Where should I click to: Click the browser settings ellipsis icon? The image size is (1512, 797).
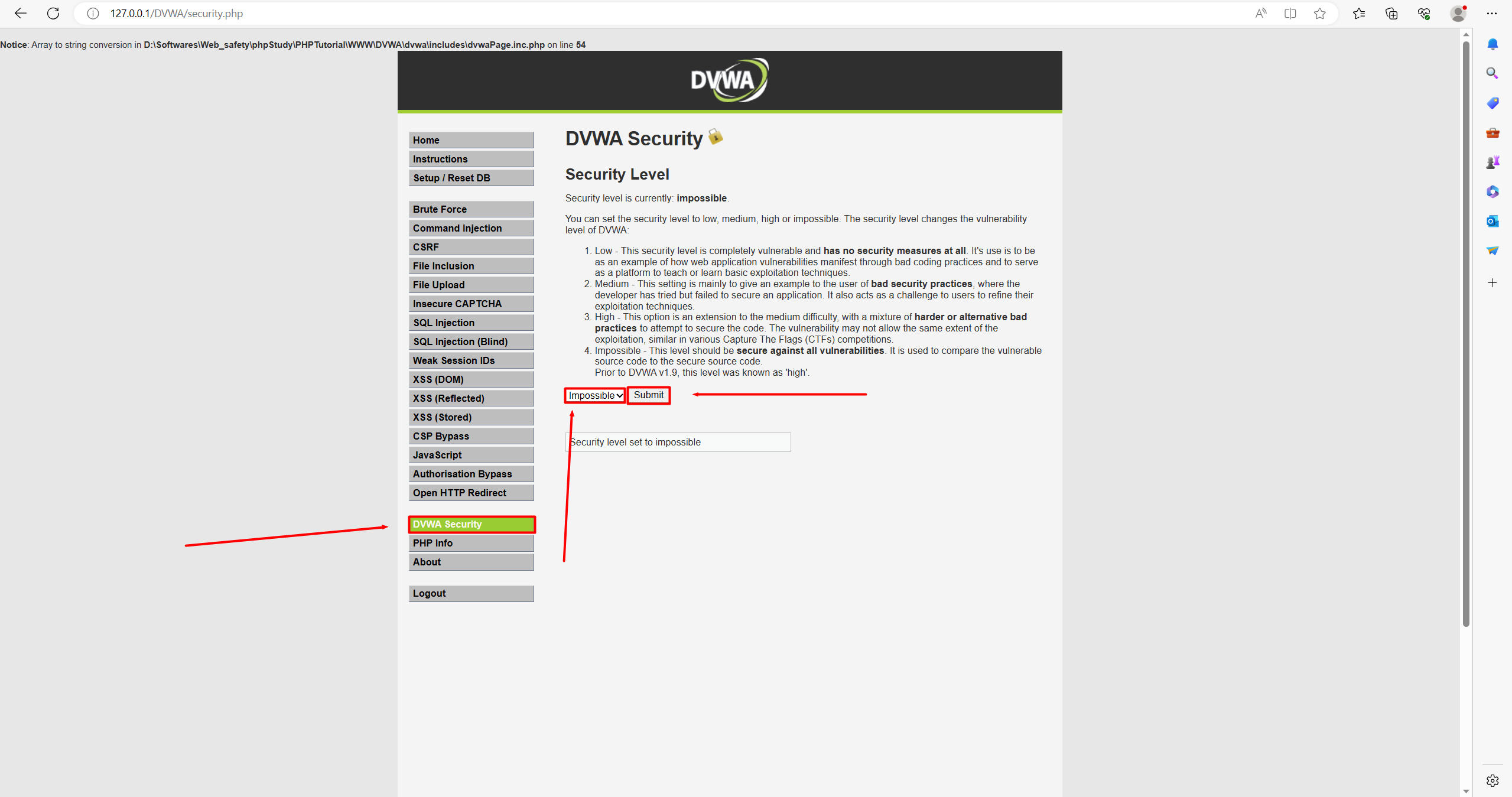click(x=1491, y=14)
